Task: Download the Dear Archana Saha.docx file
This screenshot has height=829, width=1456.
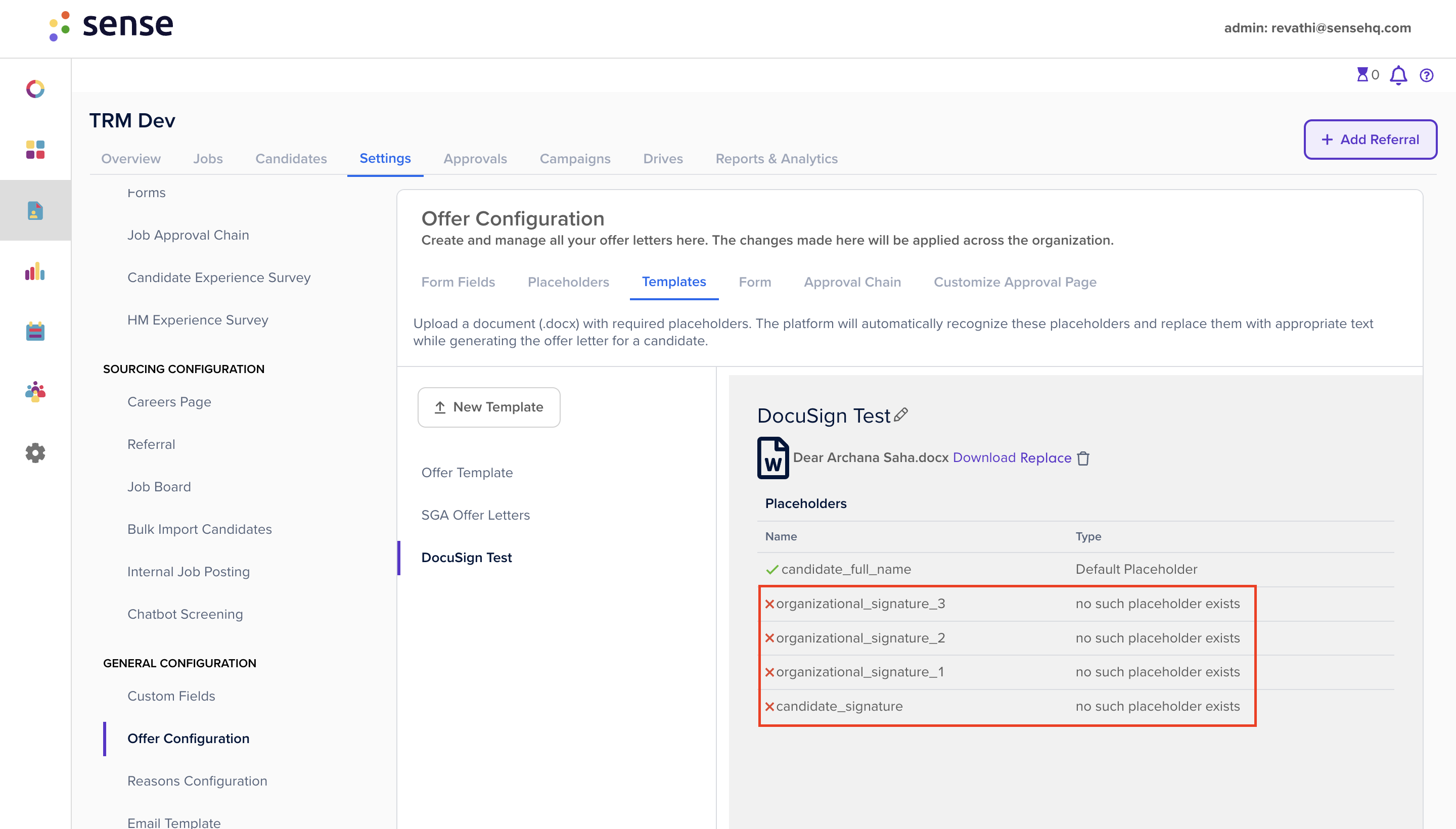Action: coord(983,457)
